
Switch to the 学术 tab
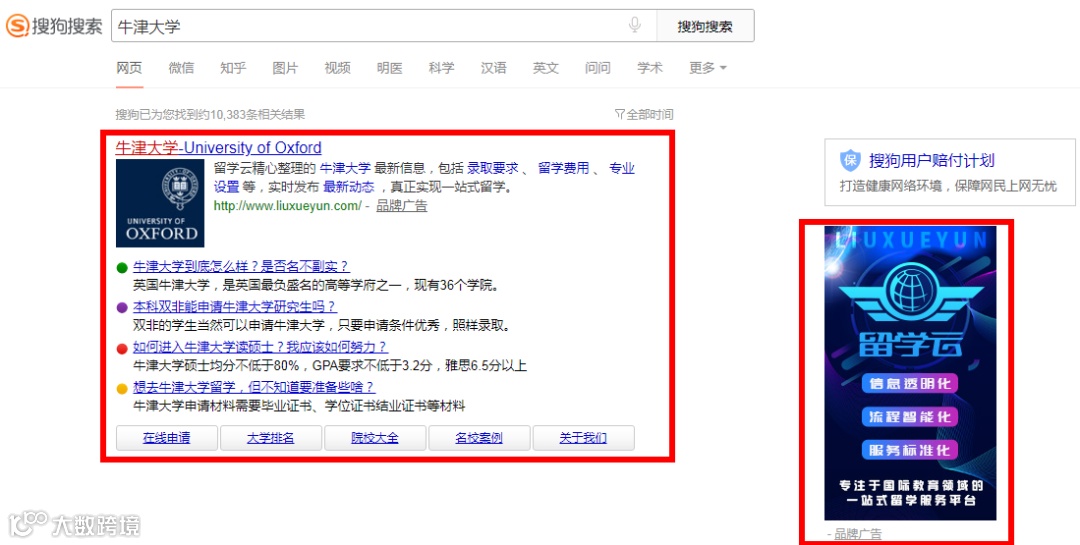(x=650, y=68)
